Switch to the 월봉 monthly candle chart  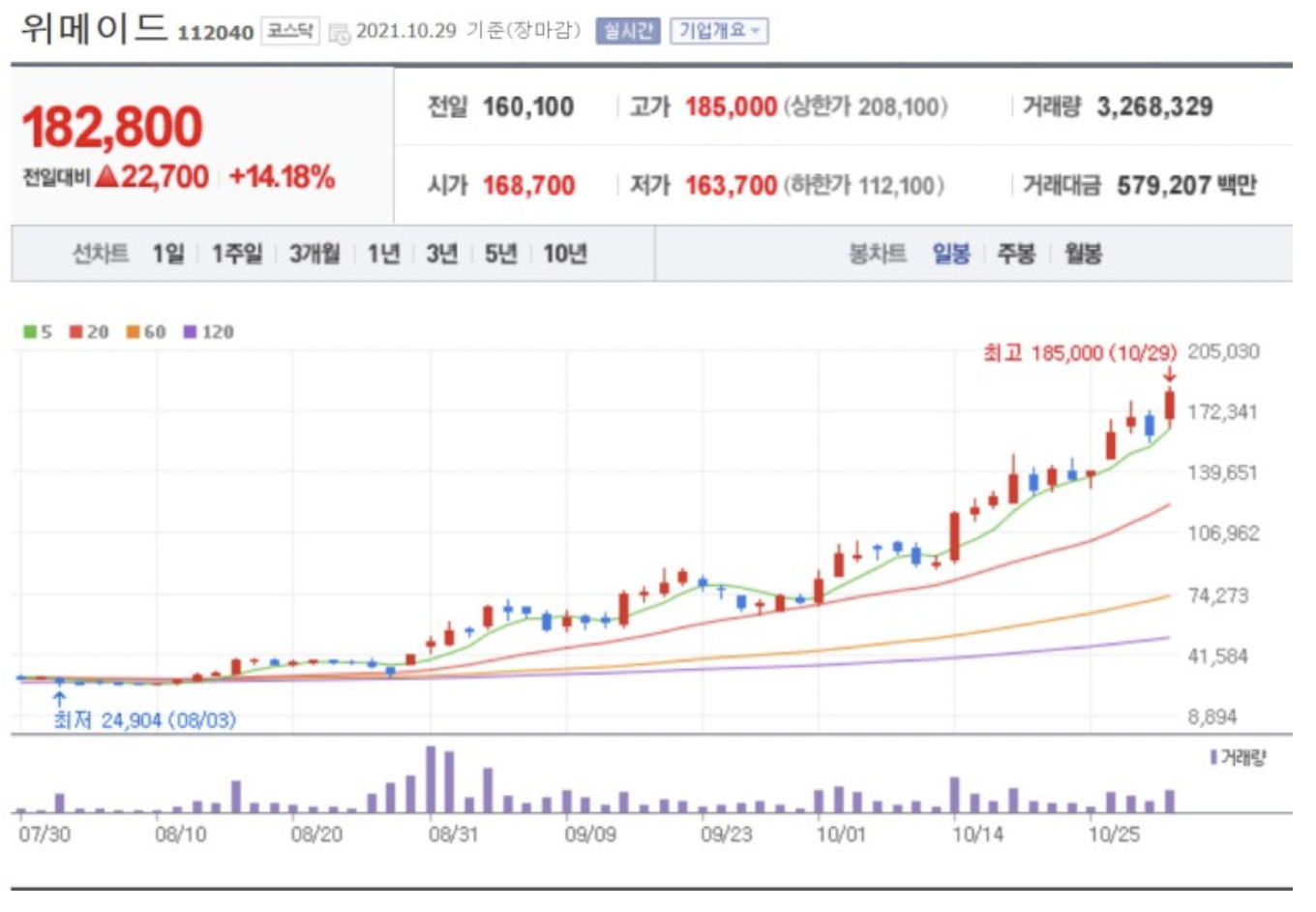click(x=1084, y=254)
